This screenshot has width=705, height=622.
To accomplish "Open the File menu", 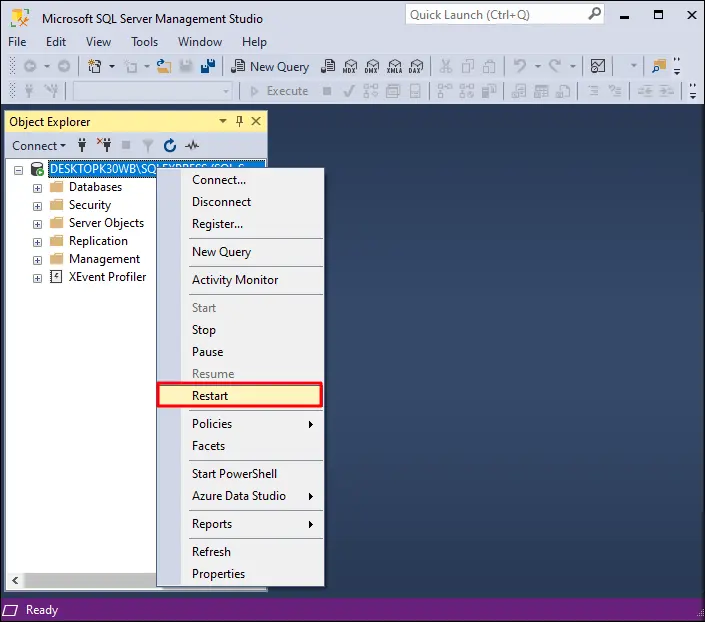I will [17, 42].
